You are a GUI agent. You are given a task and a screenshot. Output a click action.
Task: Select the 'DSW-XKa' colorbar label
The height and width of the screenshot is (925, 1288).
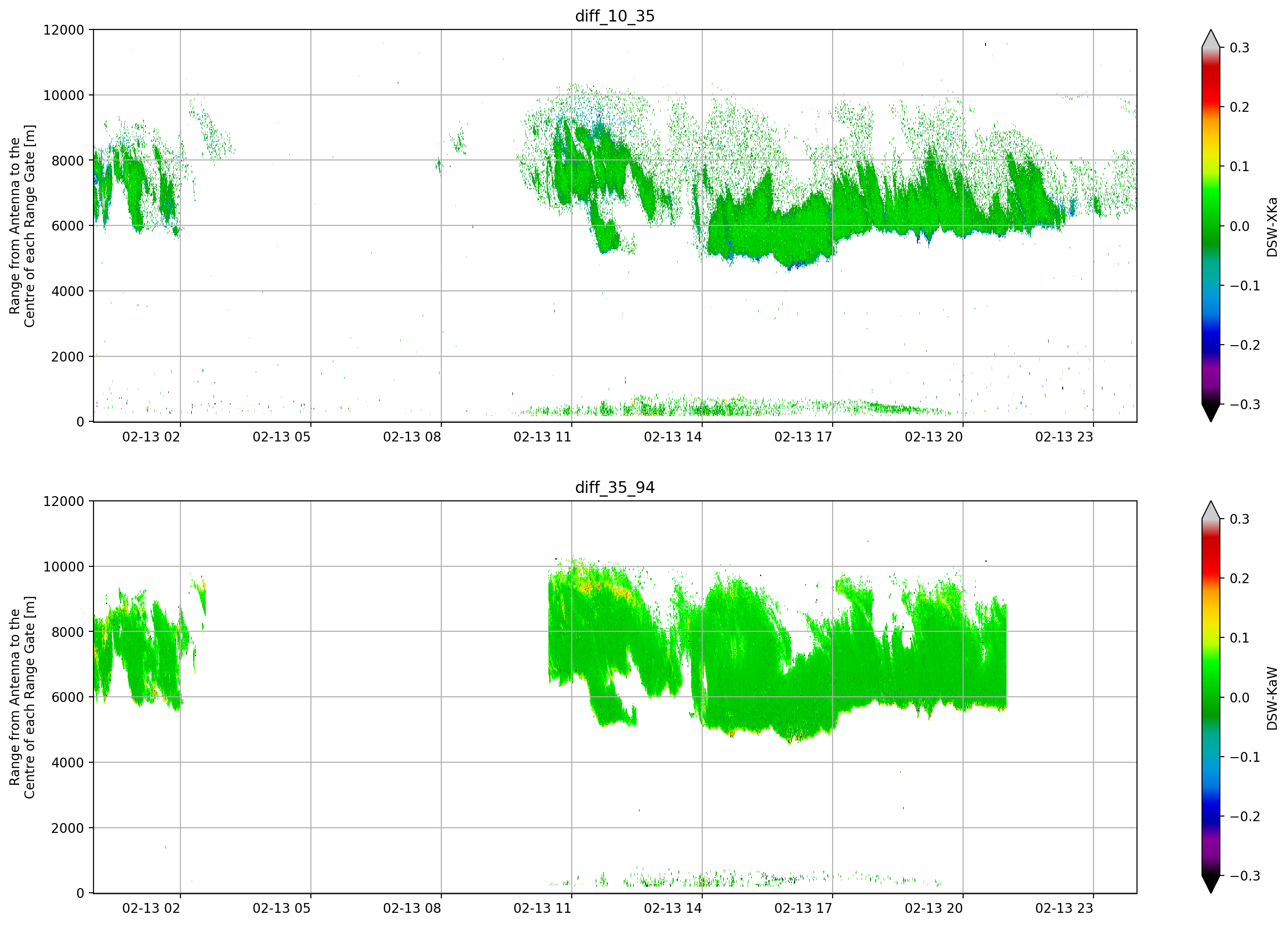(1272, 227)
